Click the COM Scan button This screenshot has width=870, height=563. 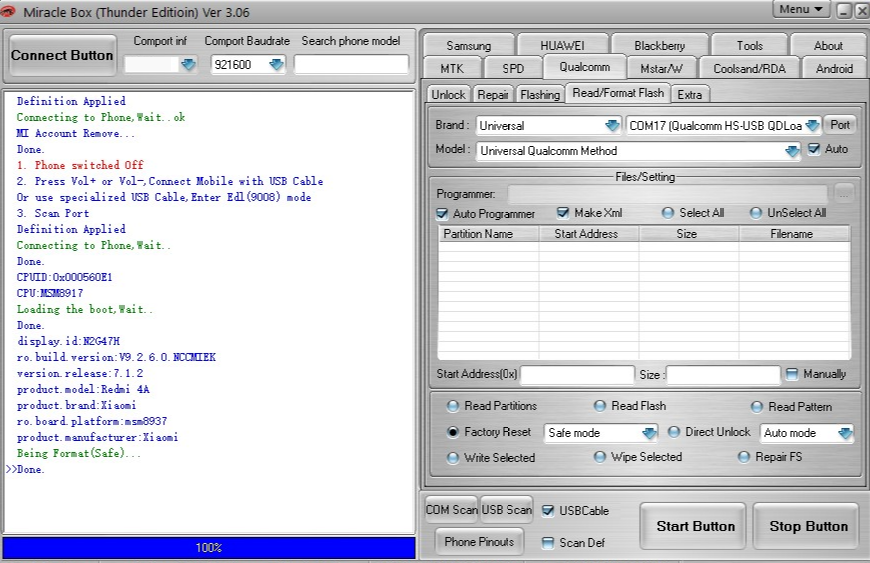click(451, 510)
